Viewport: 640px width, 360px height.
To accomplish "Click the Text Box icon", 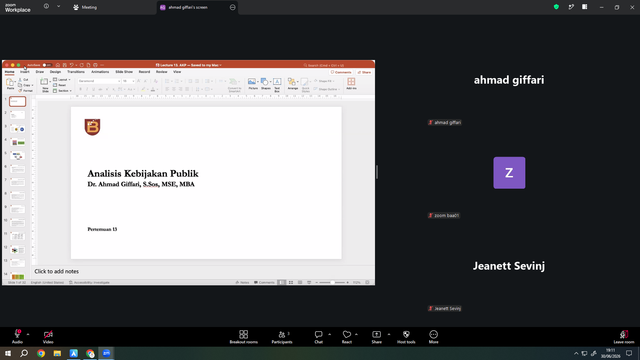I will (277, 82).
